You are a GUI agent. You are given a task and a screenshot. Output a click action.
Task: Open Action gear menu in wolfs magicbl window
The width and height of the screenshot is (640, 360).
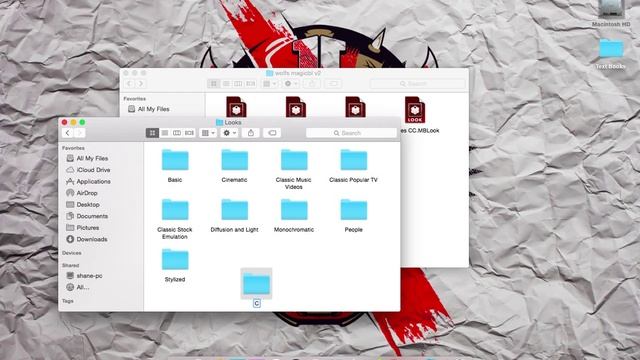click(291, 84)
